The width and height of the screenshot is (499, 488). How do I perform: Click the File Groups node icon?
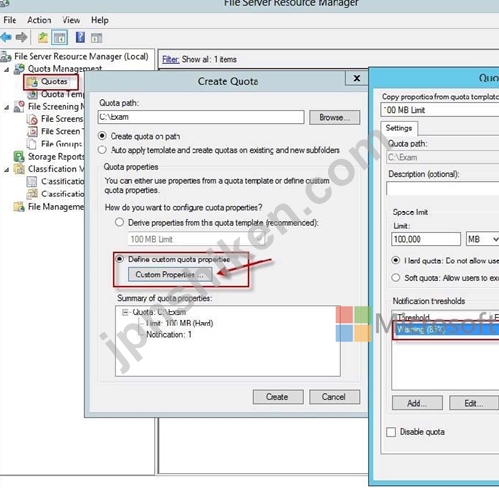click(32, 144)
